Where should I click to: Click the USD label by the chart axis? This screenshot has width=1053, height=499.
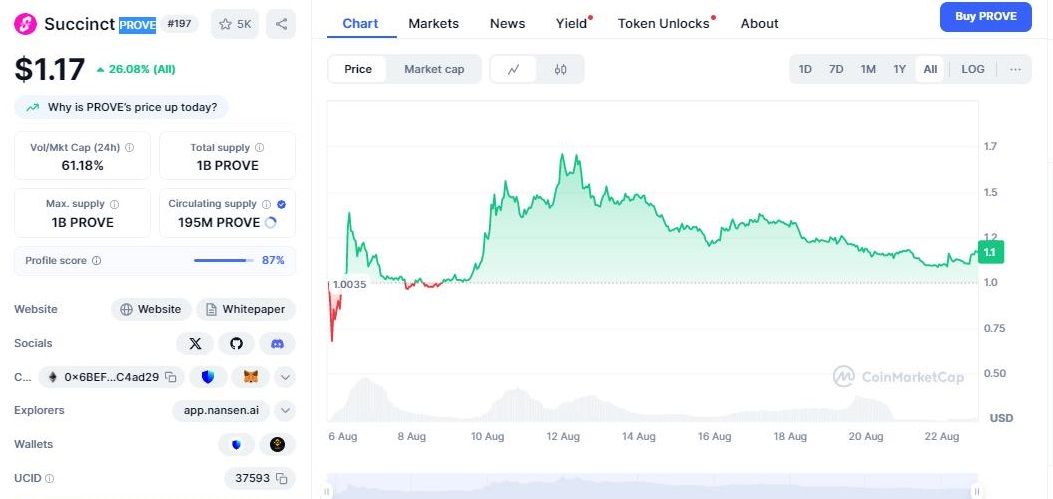[1001, 418]
